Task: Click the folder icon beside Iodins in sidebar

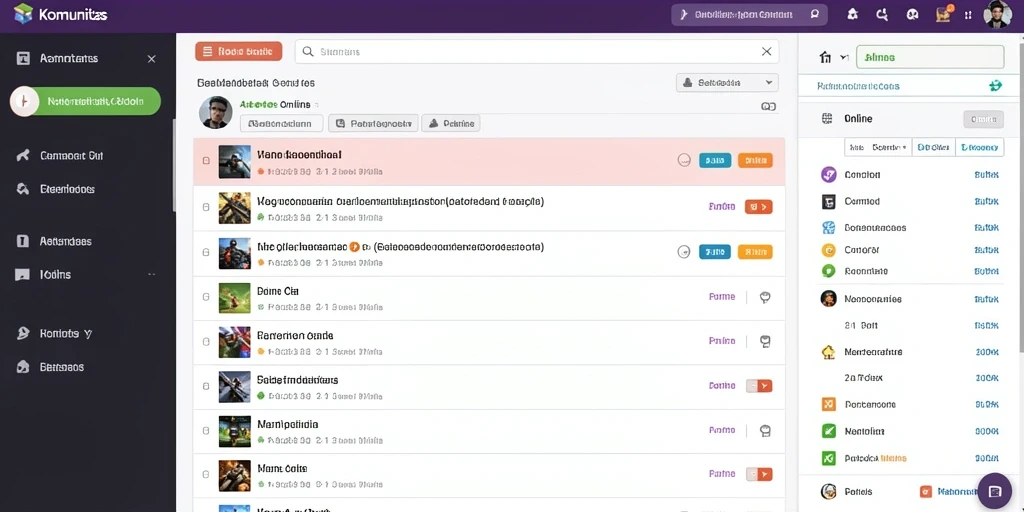Action: [x=23, y=274]
